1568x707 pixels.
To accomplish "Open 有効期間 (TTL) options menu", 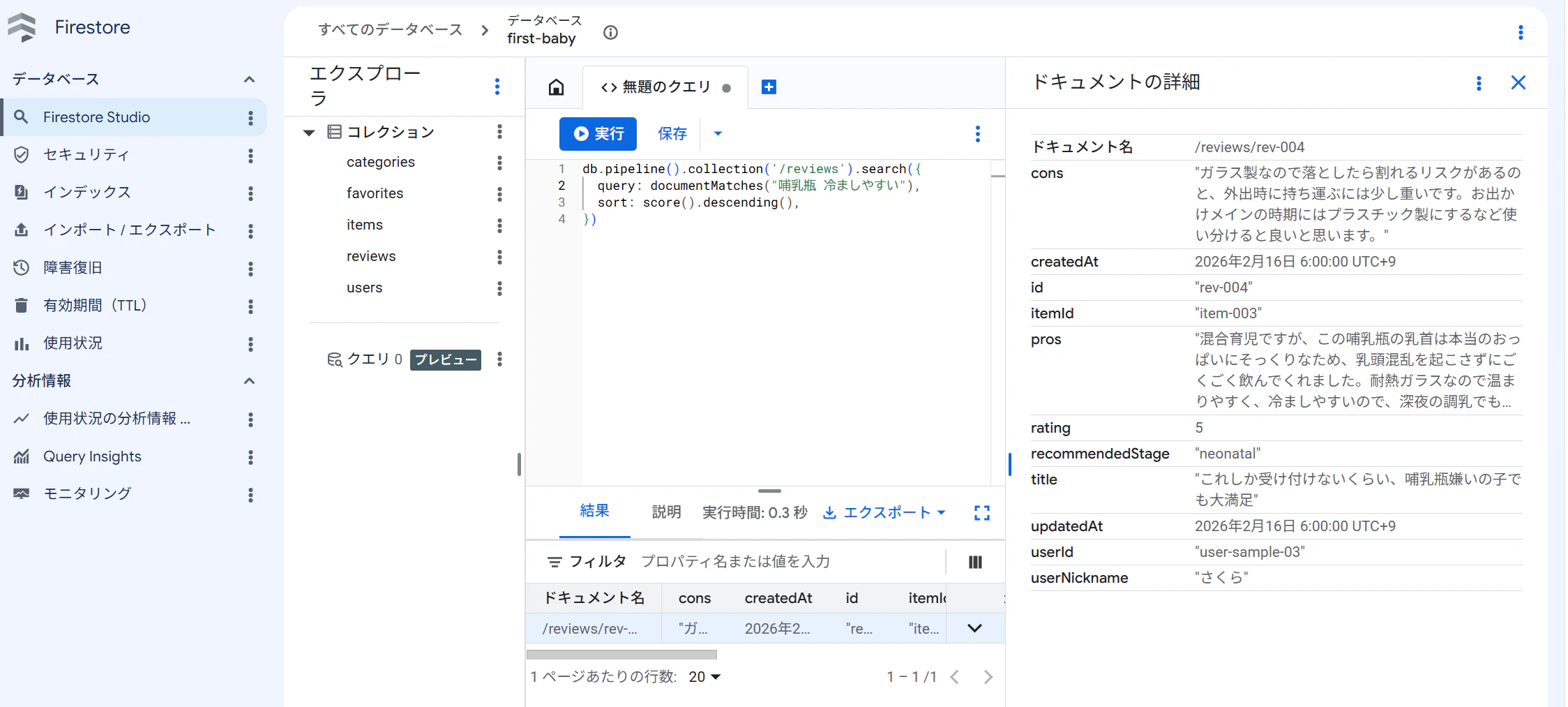I will [x=250, y=306].
